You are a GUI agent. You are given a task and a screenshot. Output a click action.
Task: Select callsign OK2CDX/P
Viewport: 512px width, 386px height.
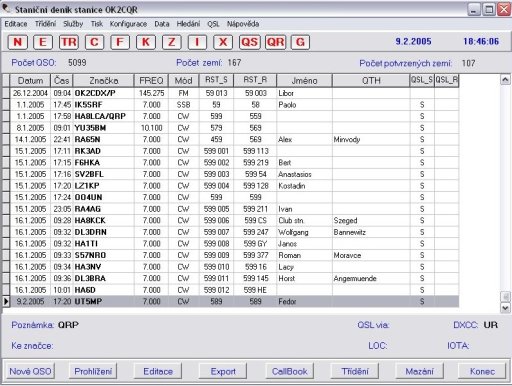point(95,93)
